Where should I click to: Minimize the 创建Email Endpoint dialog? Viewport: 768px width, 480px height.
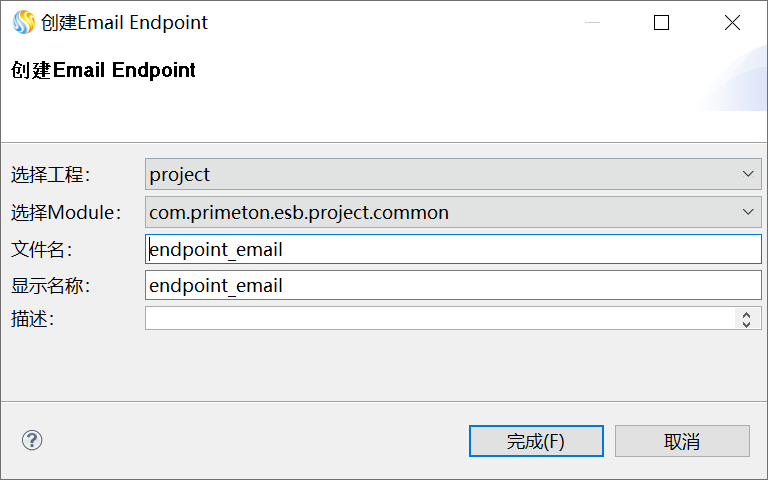590,22
